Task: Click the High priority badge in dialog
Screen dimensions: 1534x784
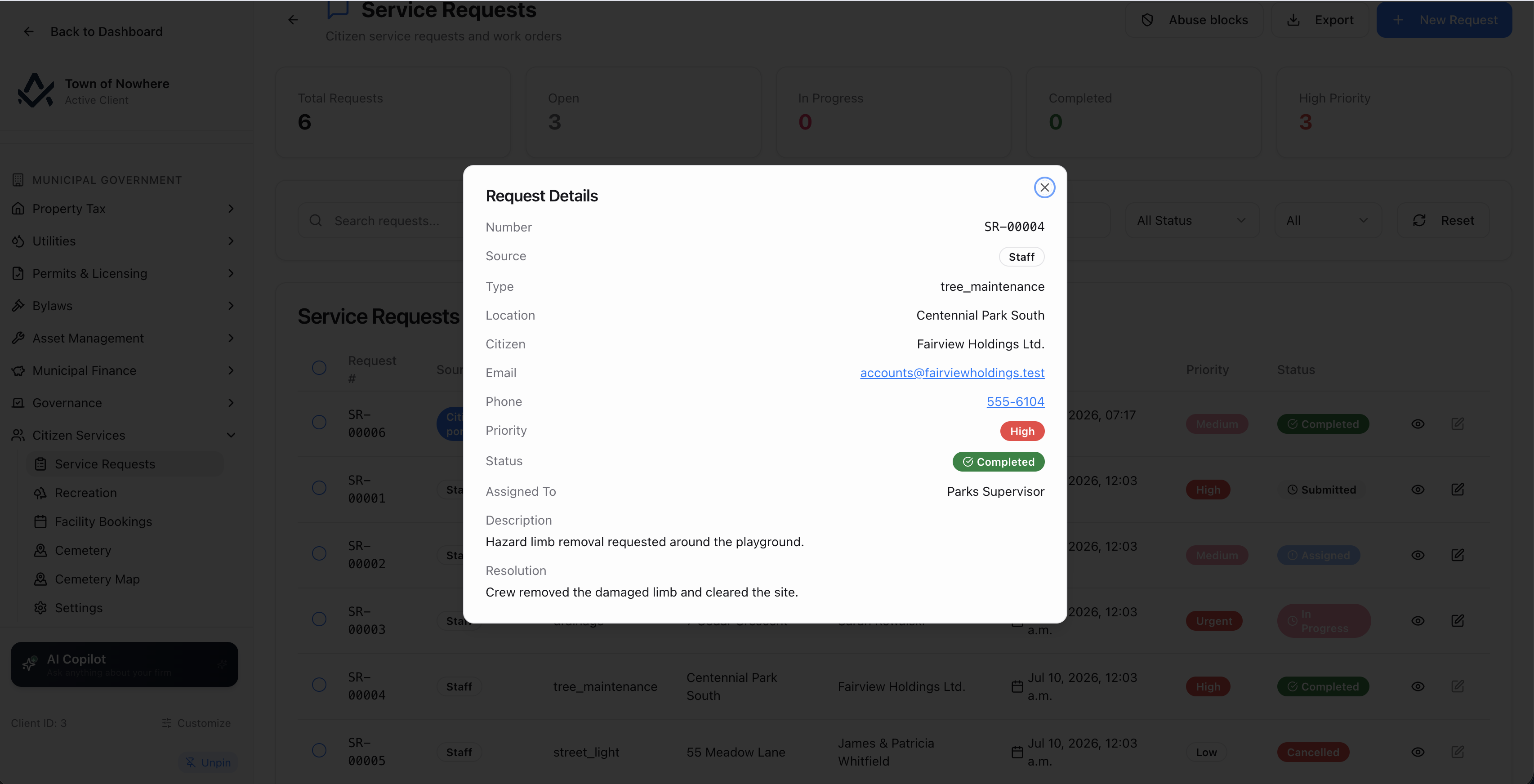Action: [1022, 431]
